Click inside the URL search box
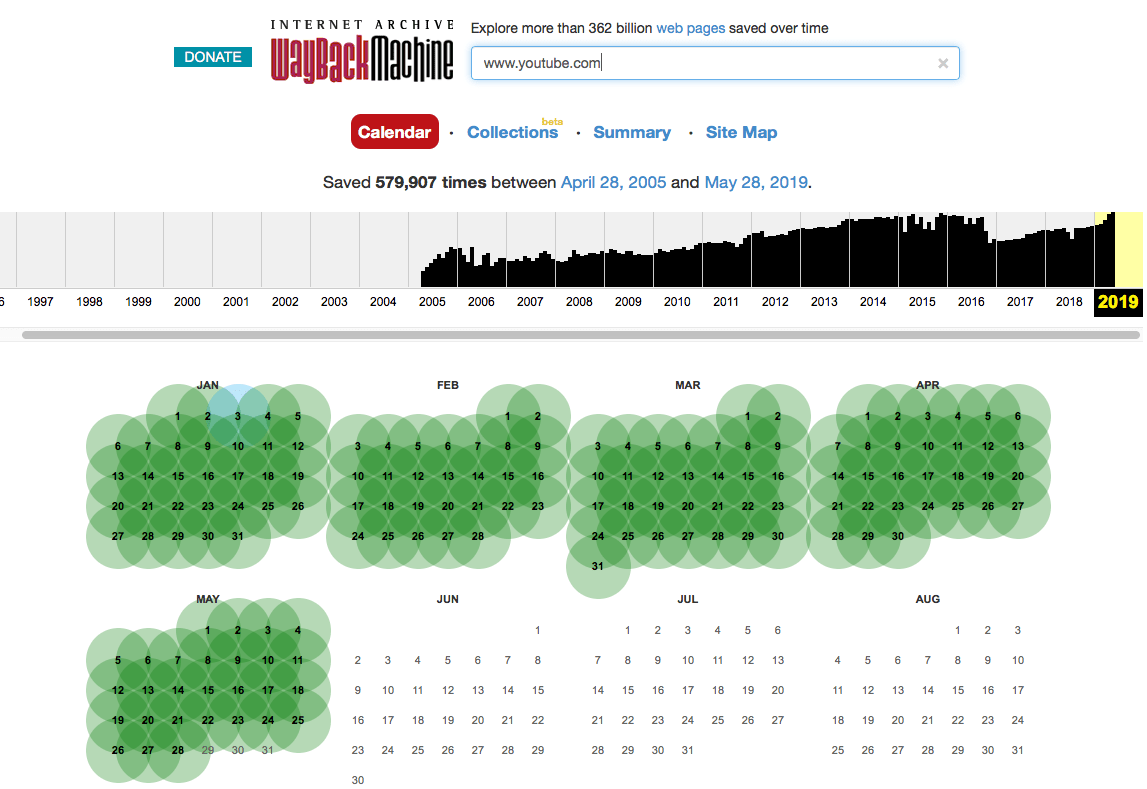The width and height of the screenshot is (1147, 789). pyautogui.click(x=700, y=63)
